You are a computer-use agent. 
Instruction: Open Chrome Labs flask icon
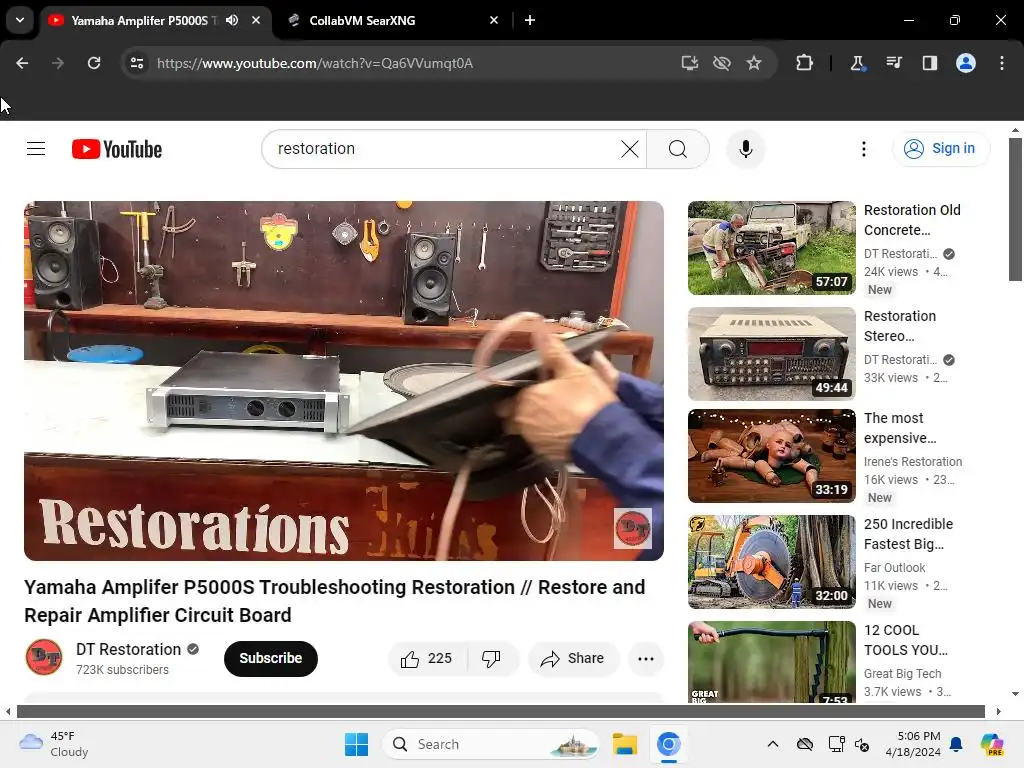pyautogui.click(x=857, y=63)
